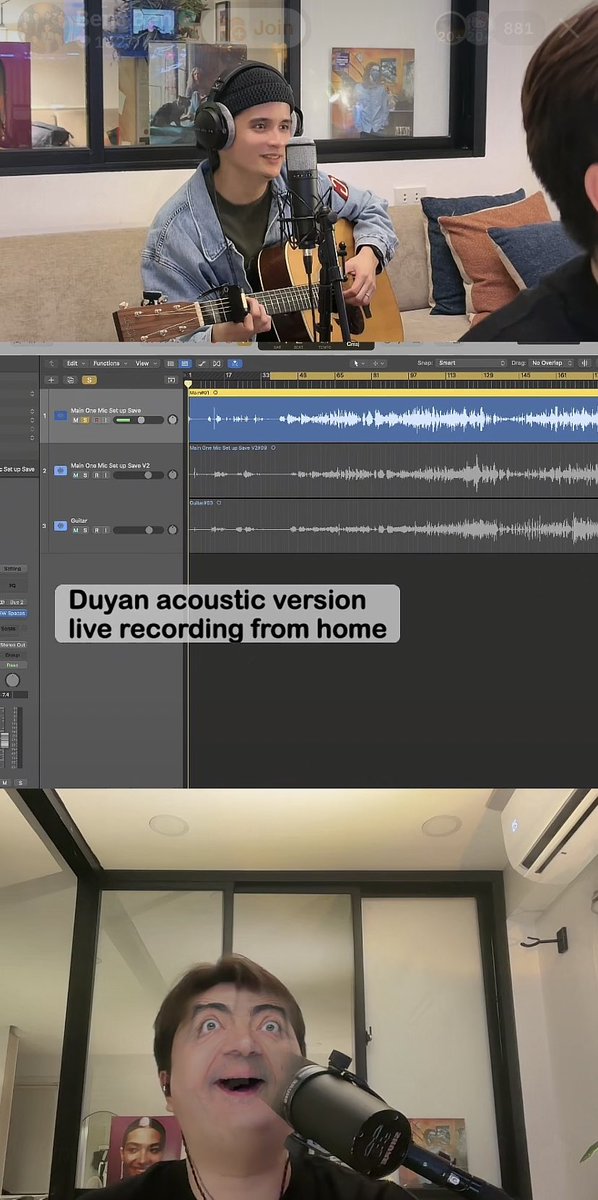598x1200 pixels.
Task: Click the track header options icon
Action: pyautogui.click(x=171, y=380)
